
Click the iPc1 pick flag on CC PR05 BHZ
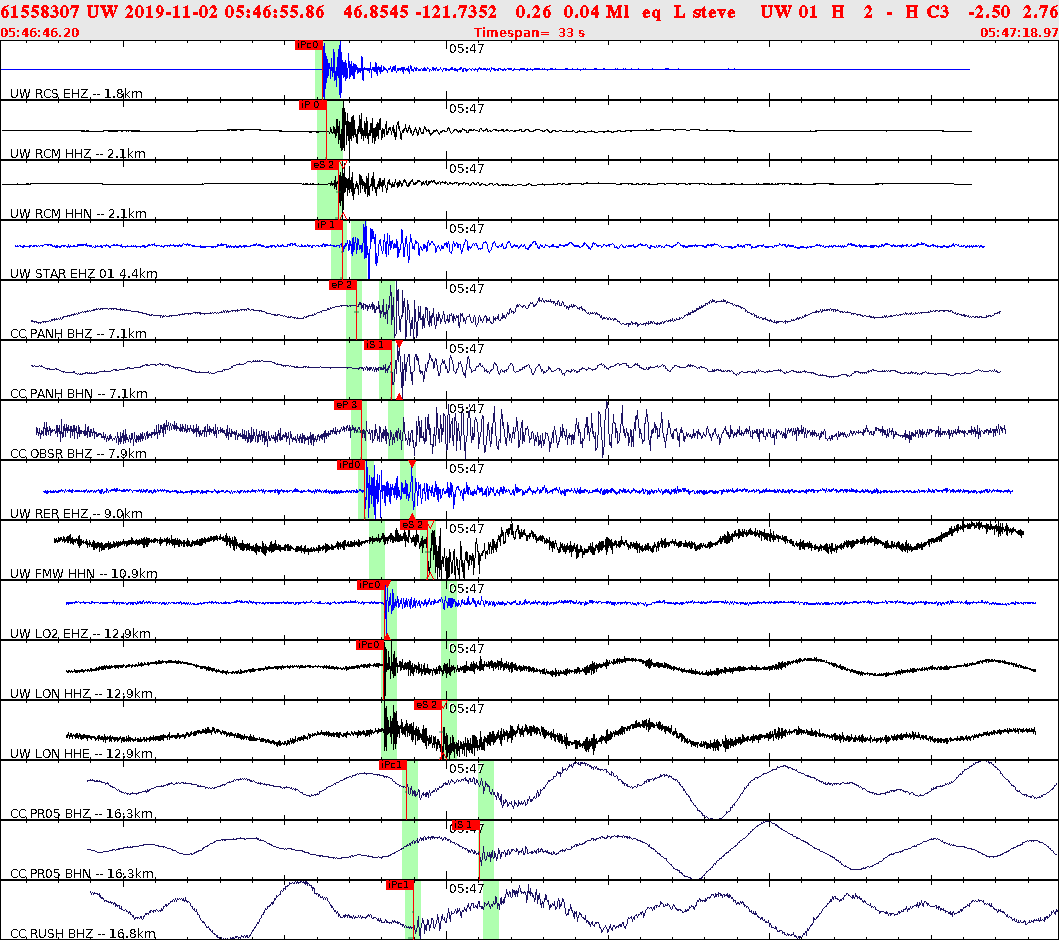(392, 766)
